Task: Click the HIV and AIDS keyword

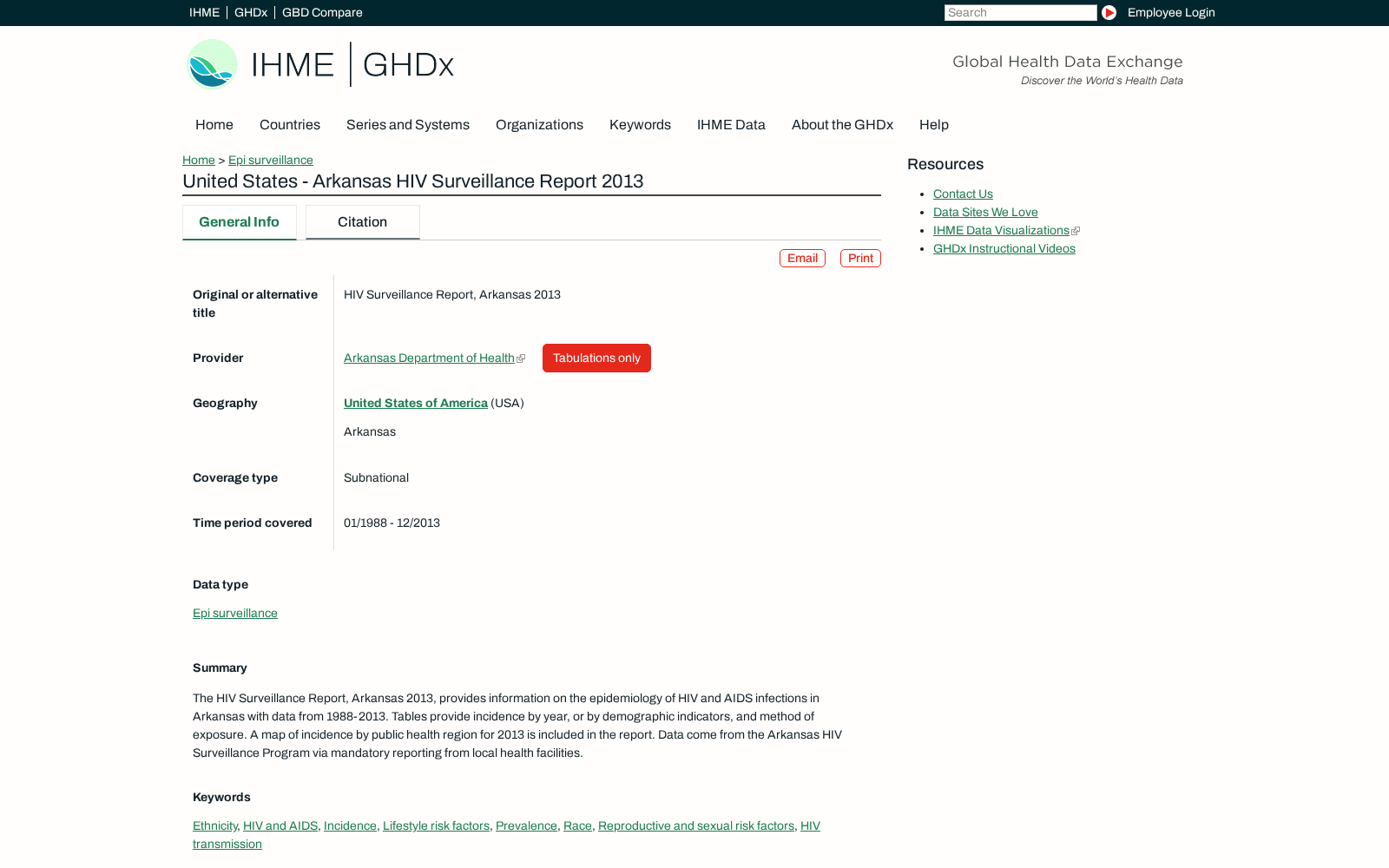Action: (280, 826)
